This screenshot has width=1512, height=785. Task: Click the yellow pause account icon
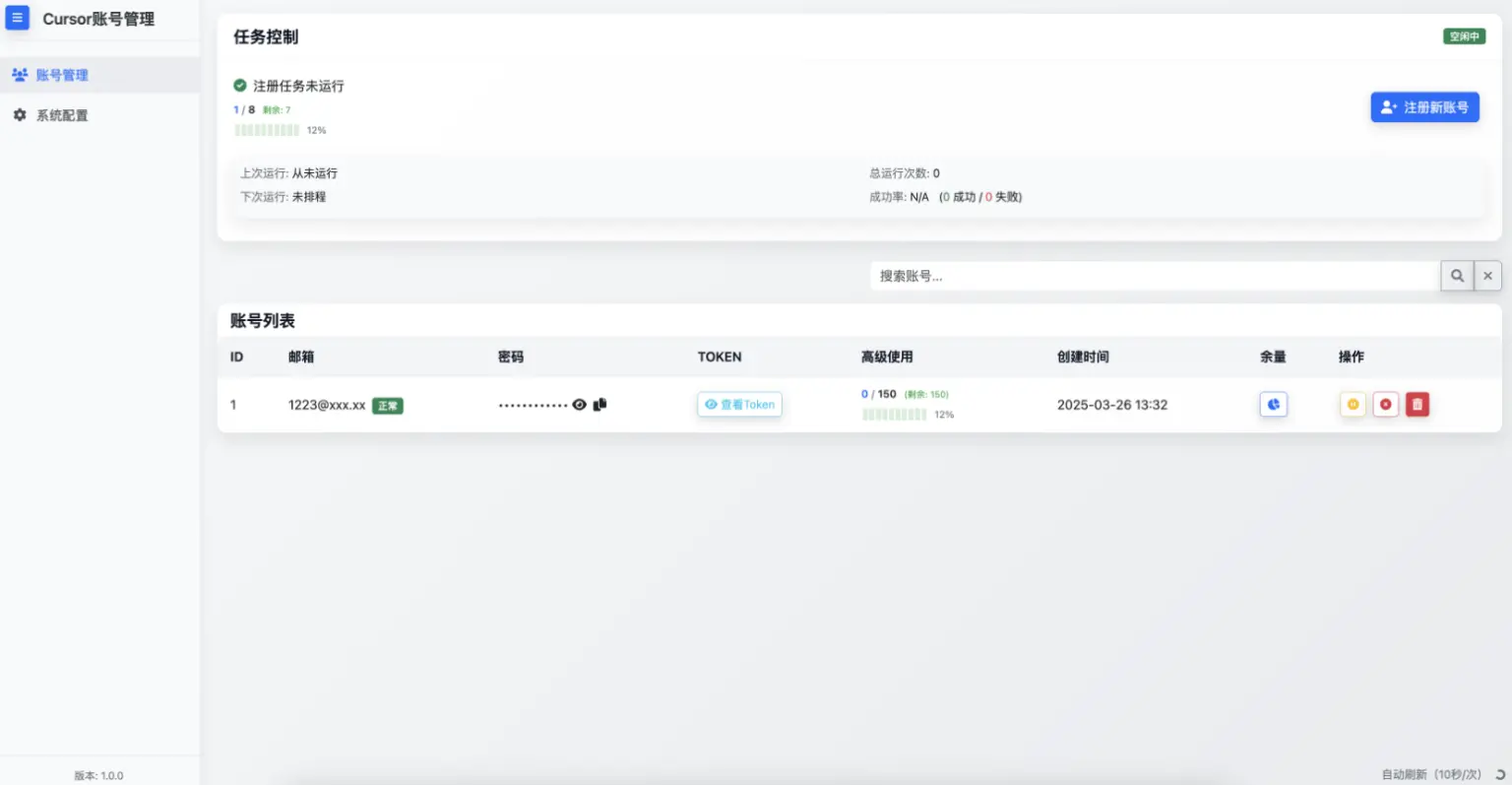point(1353,404)
